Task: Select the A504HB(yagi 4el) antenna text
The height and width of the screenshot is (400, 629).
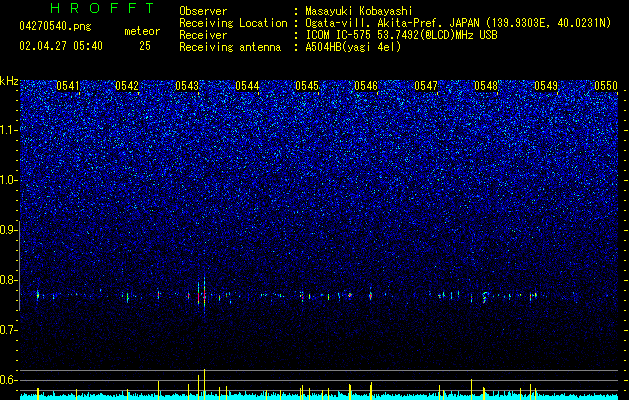Action: (x=353, y=47)
